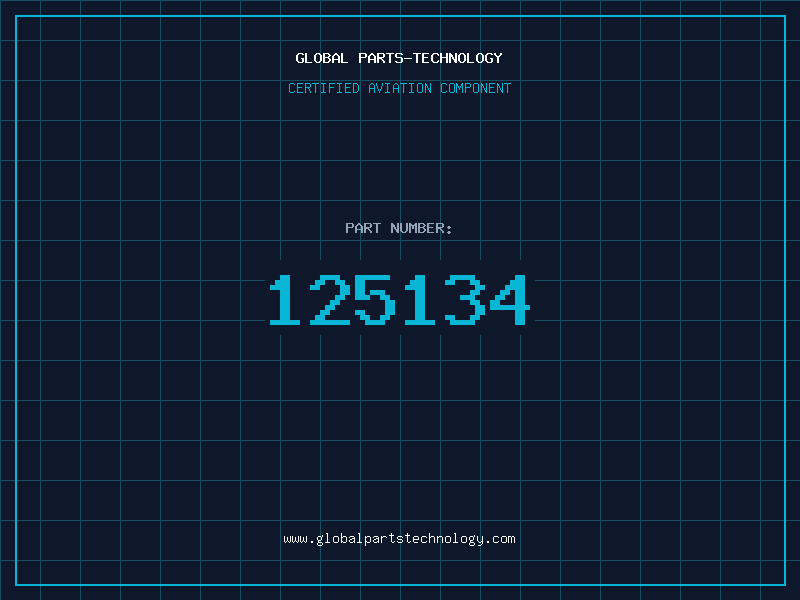Open the www.globalpartstechnology.com link
This screenshot has height=600, width=800.
pos(399,539)
